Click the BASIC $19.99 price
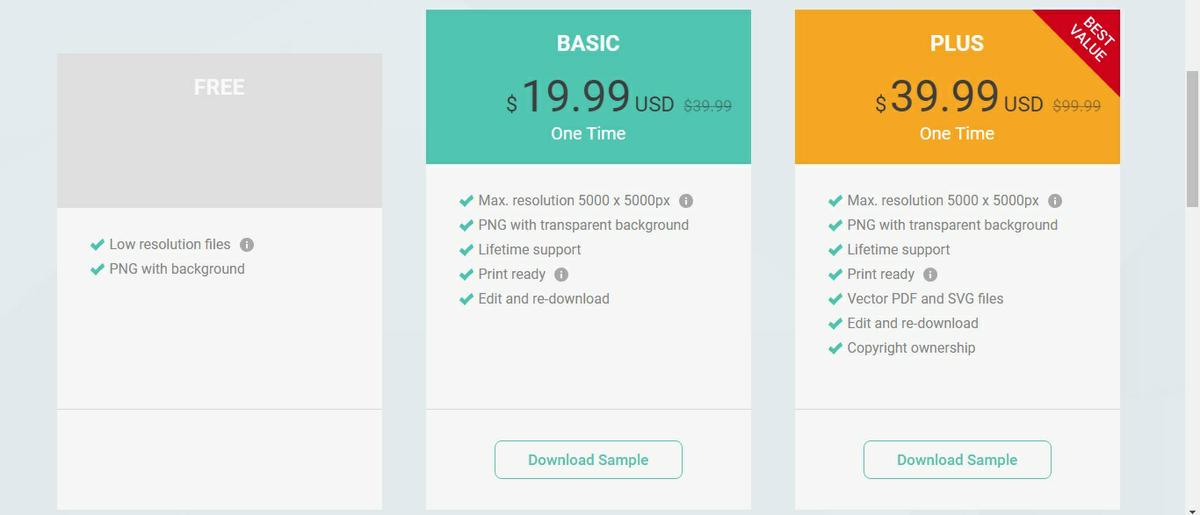 click(x=575, y=97)
